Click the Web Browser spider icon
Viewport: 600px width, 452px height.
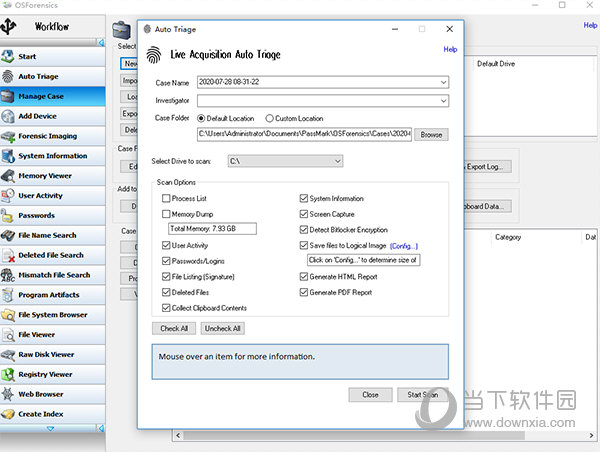8,394
